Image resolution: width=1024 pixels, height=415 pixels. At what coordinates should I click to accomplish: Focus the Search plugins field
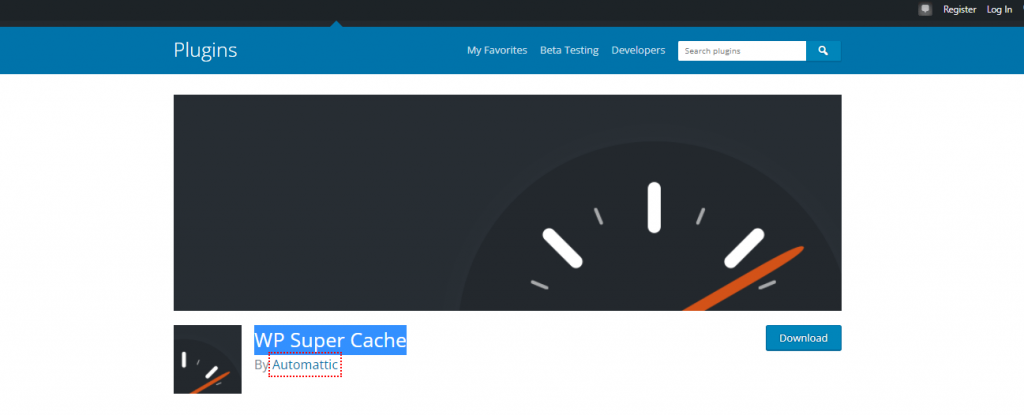(742, 50)
